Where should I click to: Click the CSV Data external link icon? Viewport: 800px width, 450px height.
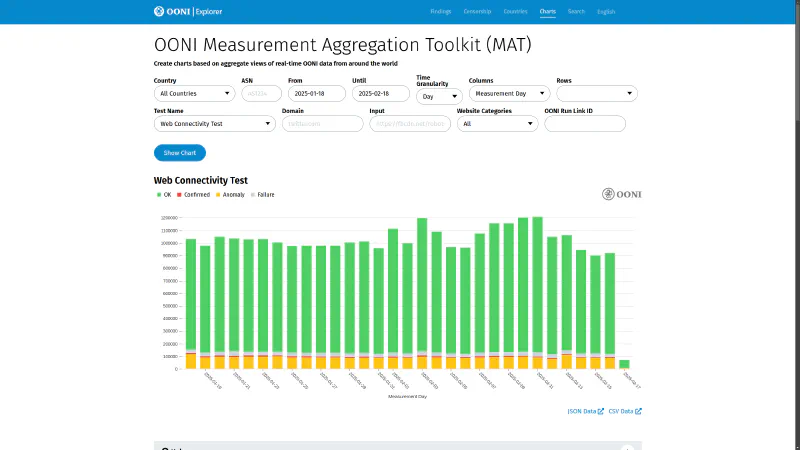(638, 411)
